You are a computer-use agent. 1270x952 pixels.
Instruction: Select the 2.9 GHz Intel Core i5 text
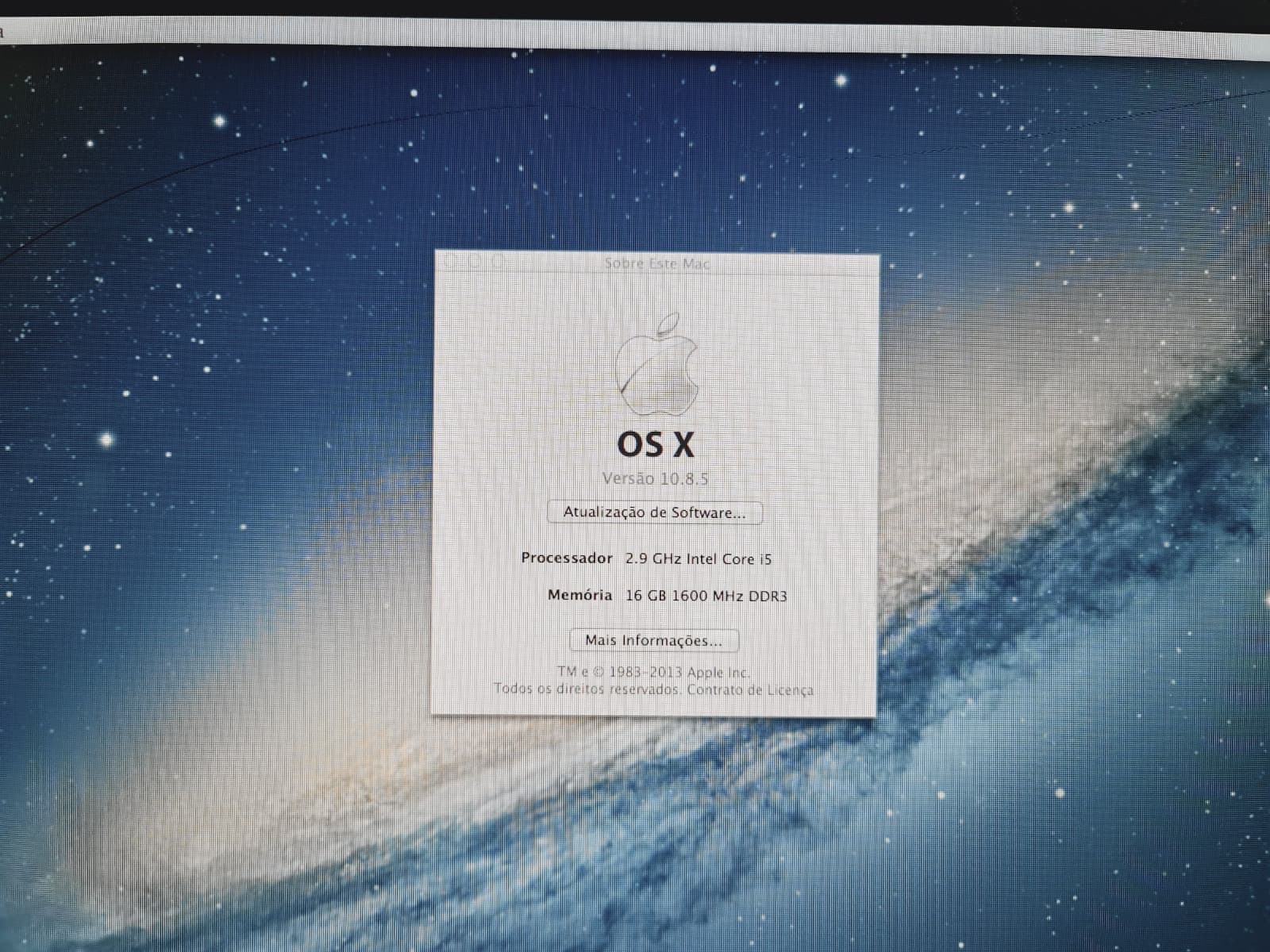(x=698, y=559)
